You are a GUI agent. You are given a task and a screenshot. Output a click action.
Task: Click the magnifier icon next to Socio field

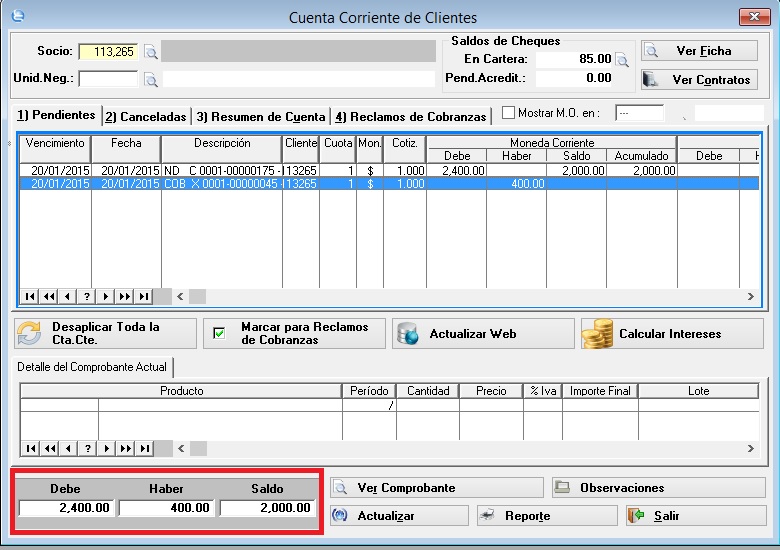point(151,52)
